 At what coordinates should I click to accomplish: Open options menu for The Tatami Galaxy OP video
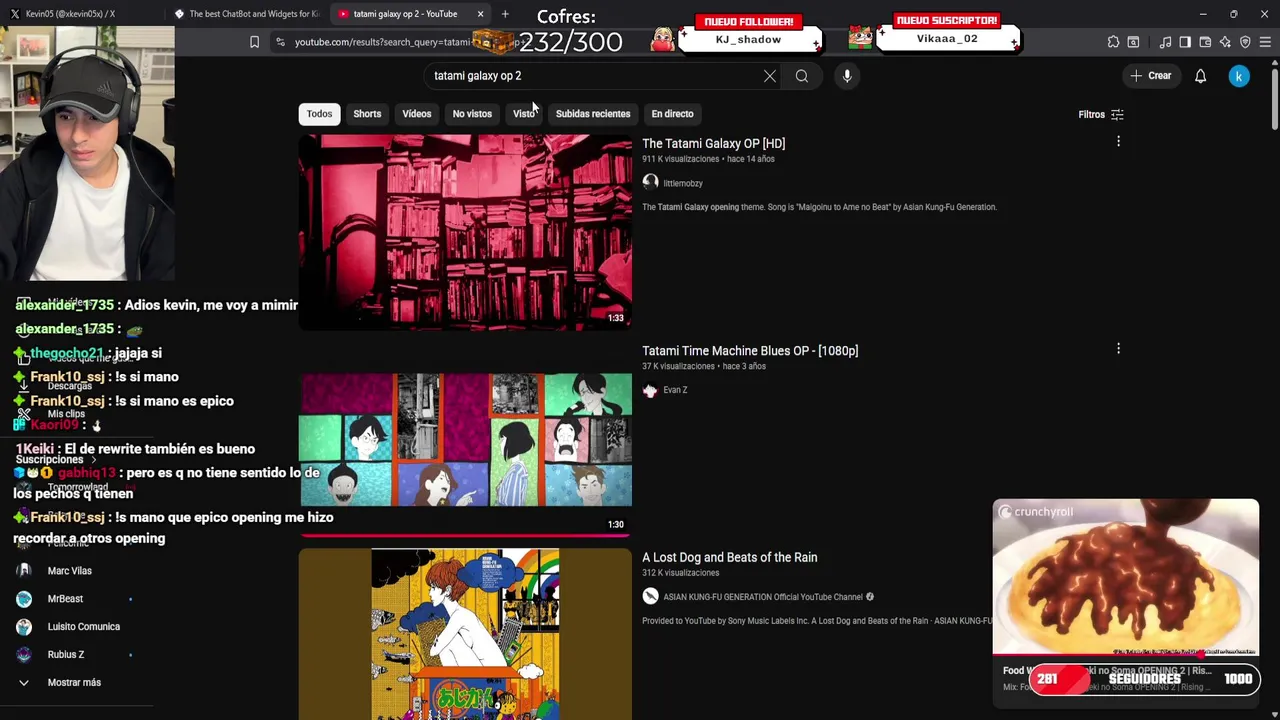pyautogui.click(x=1118, y=142)
